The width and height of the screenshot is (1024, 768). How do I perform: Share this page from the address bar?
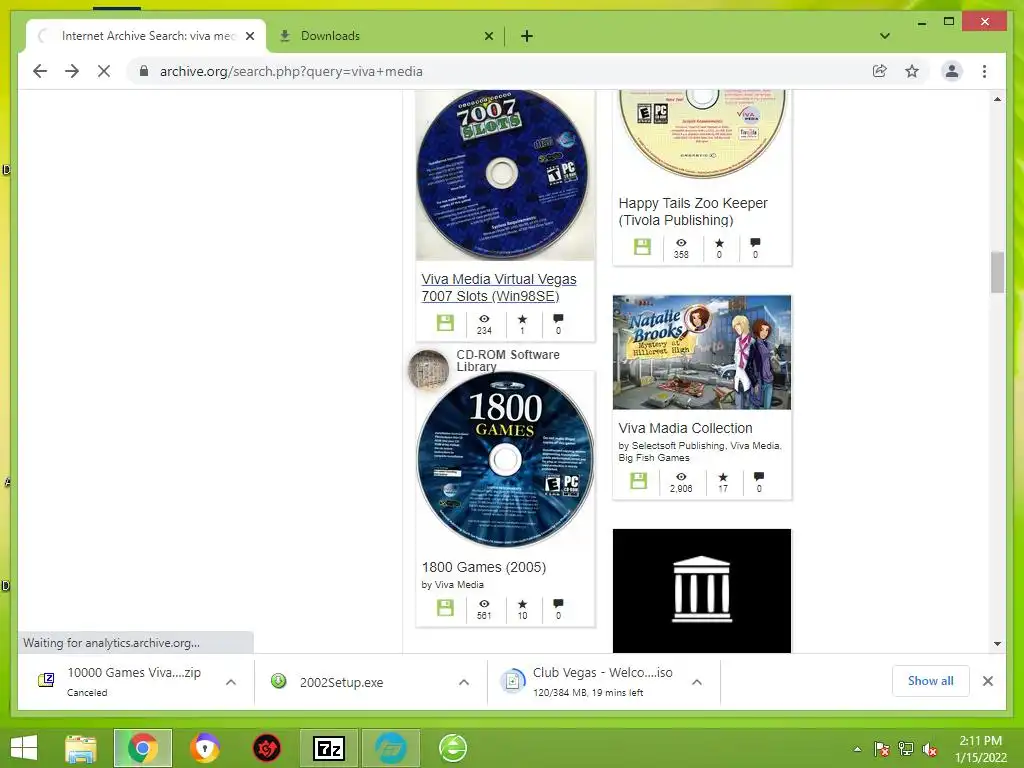880,71
